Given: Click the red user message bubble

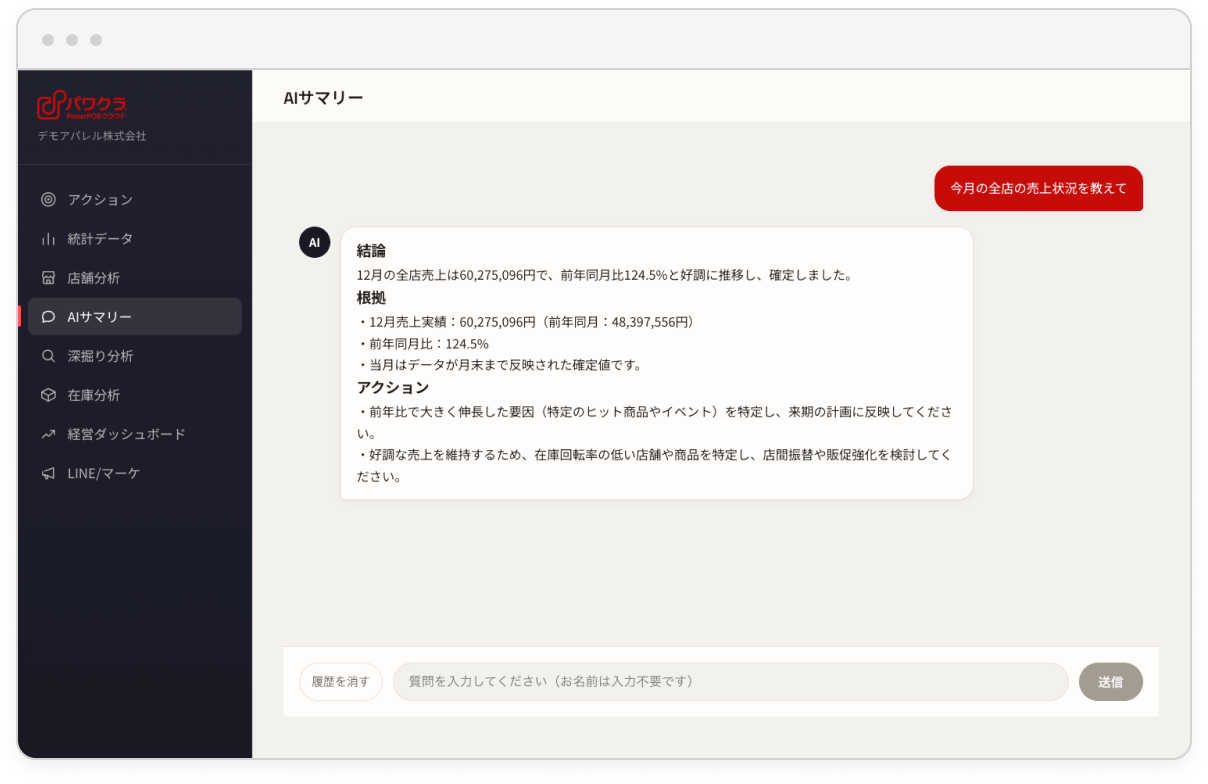Looking at the screenshot, I should point(1038,188).
